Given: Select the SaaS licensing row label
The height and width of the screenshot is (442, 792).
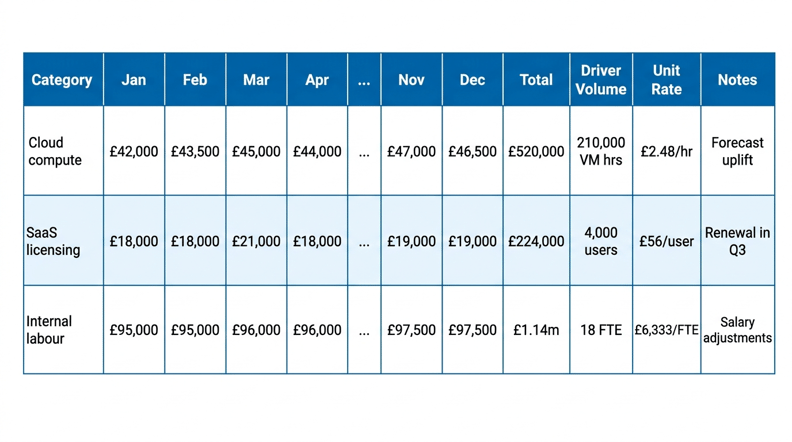Looking at the screenshot, I should [54, 241].
